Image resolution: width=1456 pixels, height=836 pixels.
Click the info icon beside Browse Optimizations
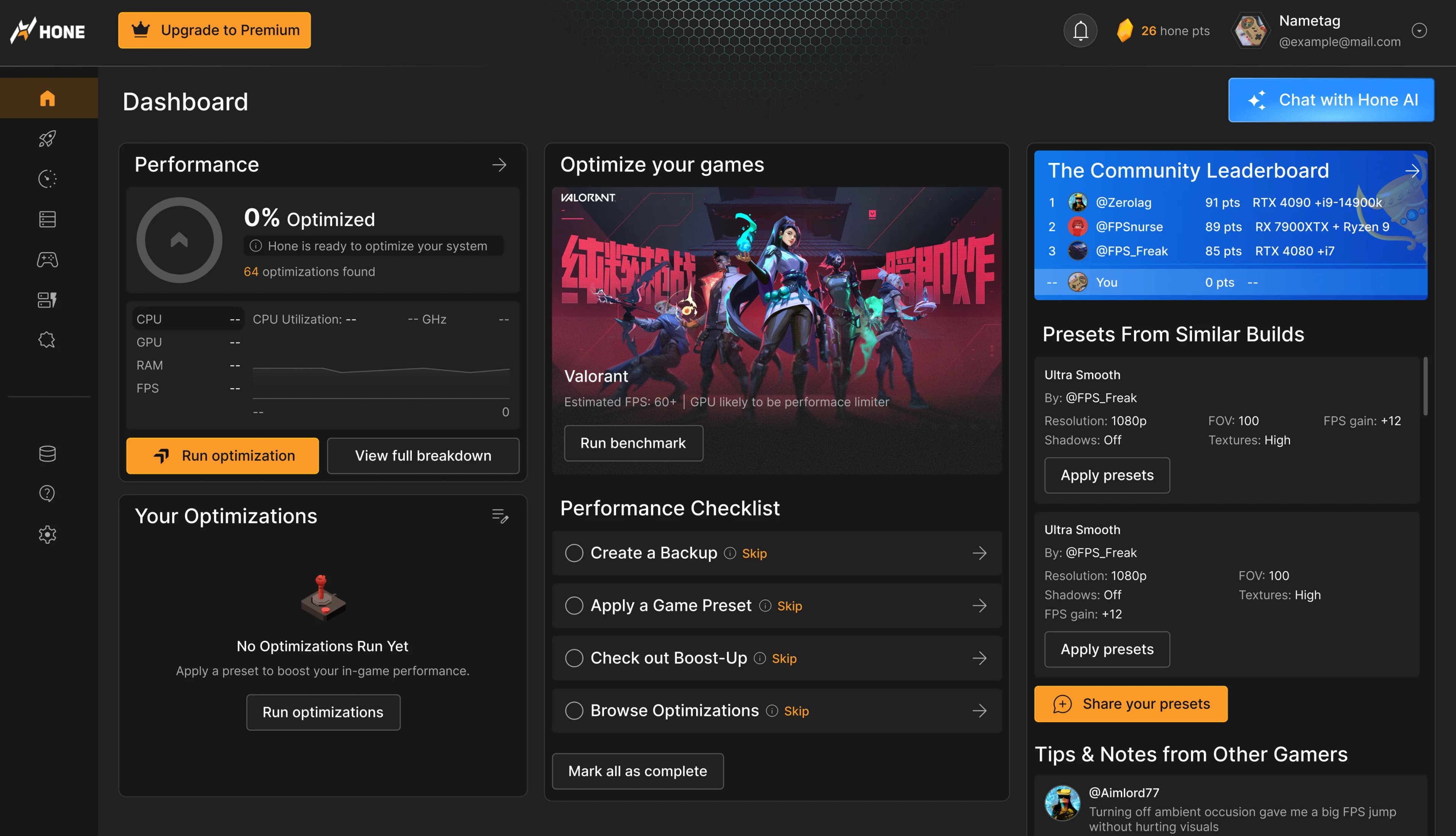[x=772, y=711]
